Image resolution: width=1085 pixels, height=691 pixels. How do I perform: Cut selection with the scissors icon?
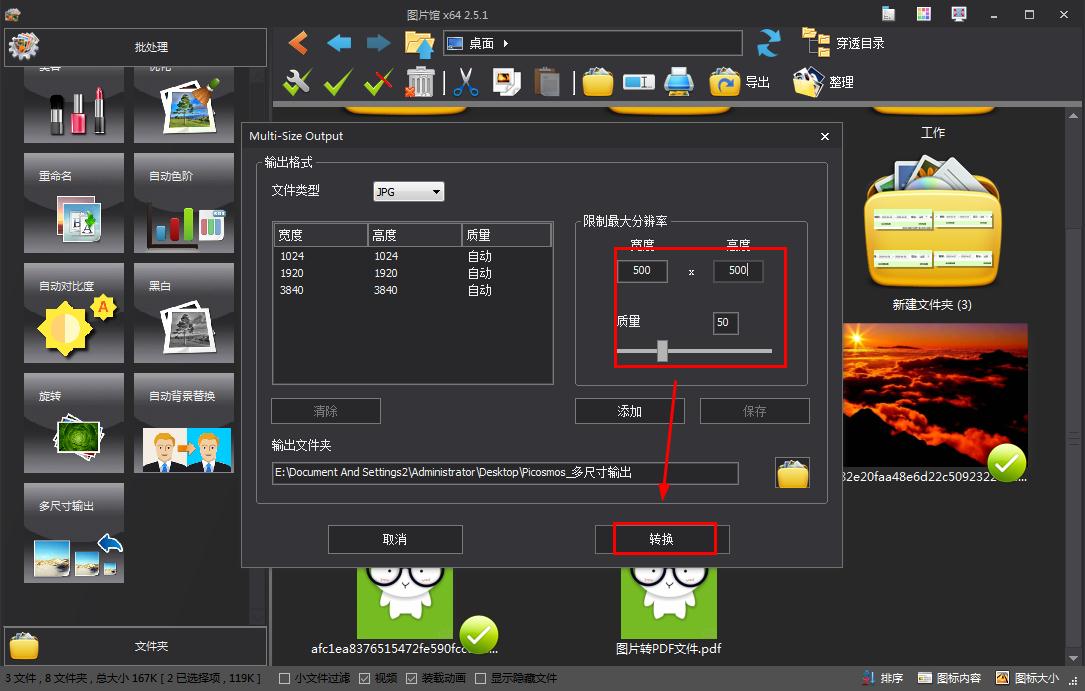466,82
